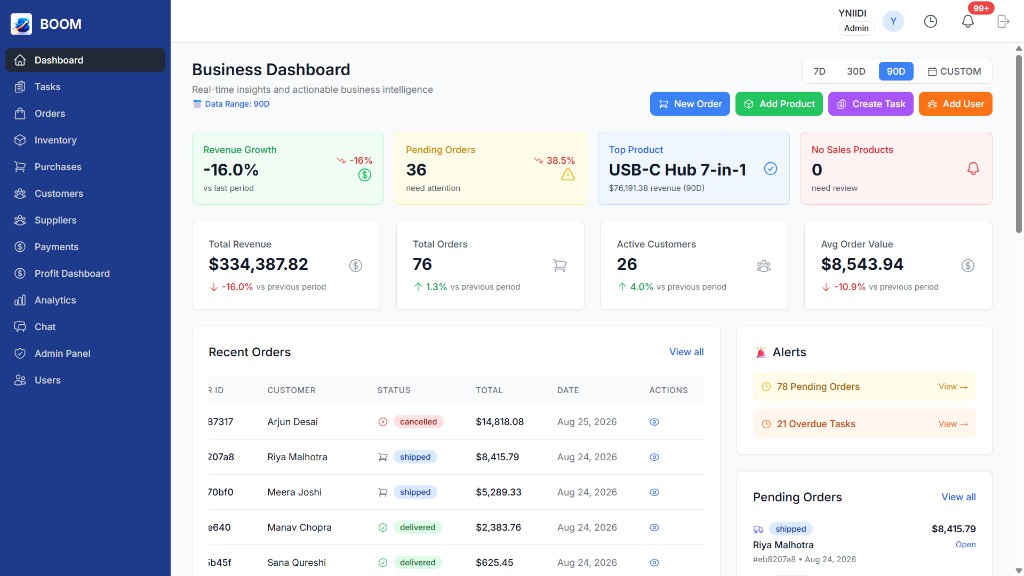The image size is (1024, 576).
Task: Go to Tasks in the sidebar
Action: [85, 87]
